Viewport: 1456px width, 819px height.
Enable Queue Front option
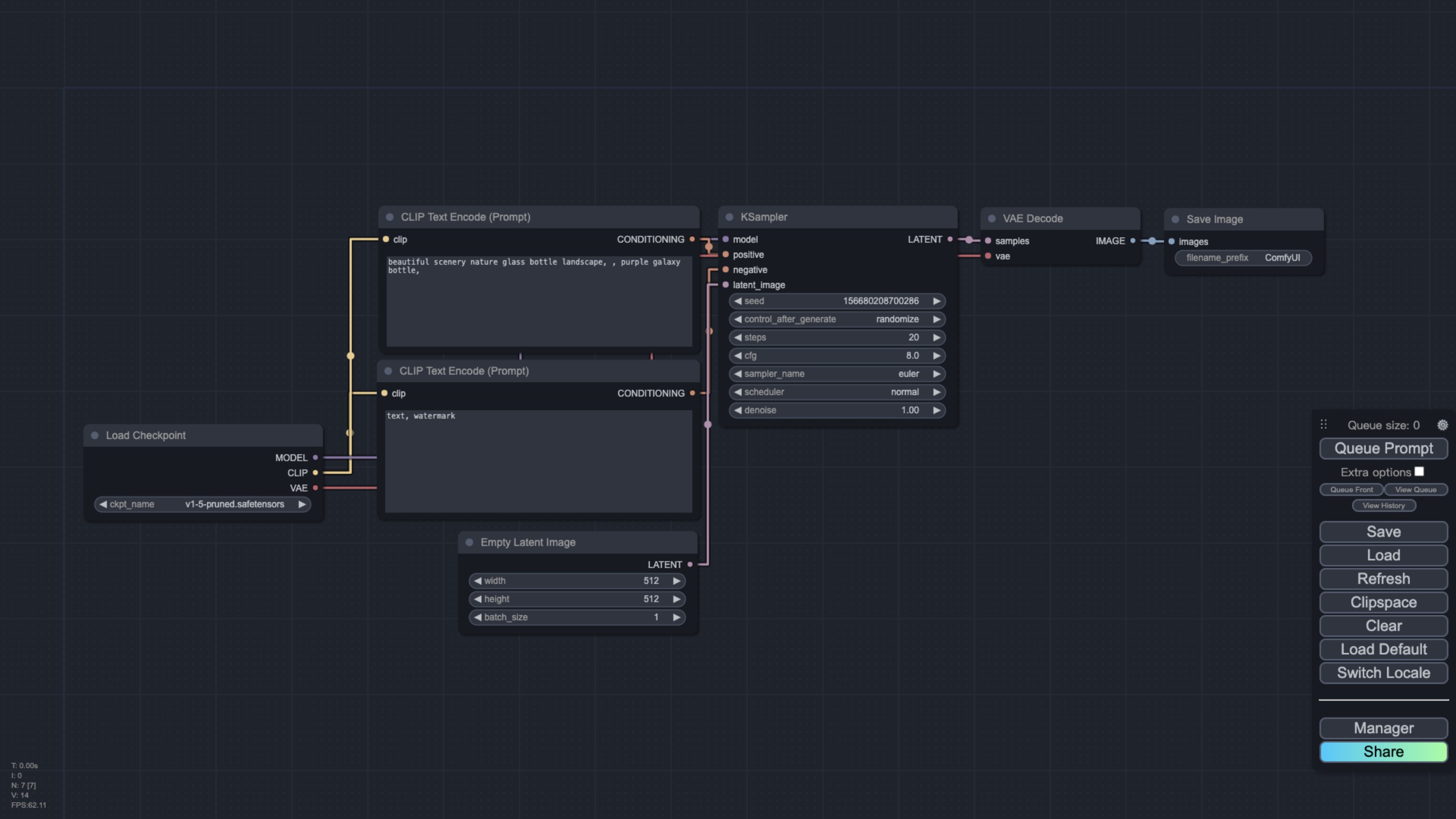[x=1351, y=490]
